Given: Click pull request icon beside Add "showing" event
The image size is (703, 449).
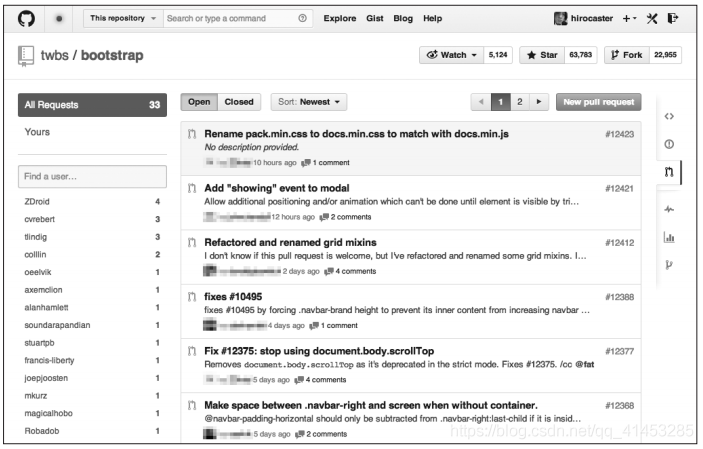Looking at the screenshot, I should 192,188.
